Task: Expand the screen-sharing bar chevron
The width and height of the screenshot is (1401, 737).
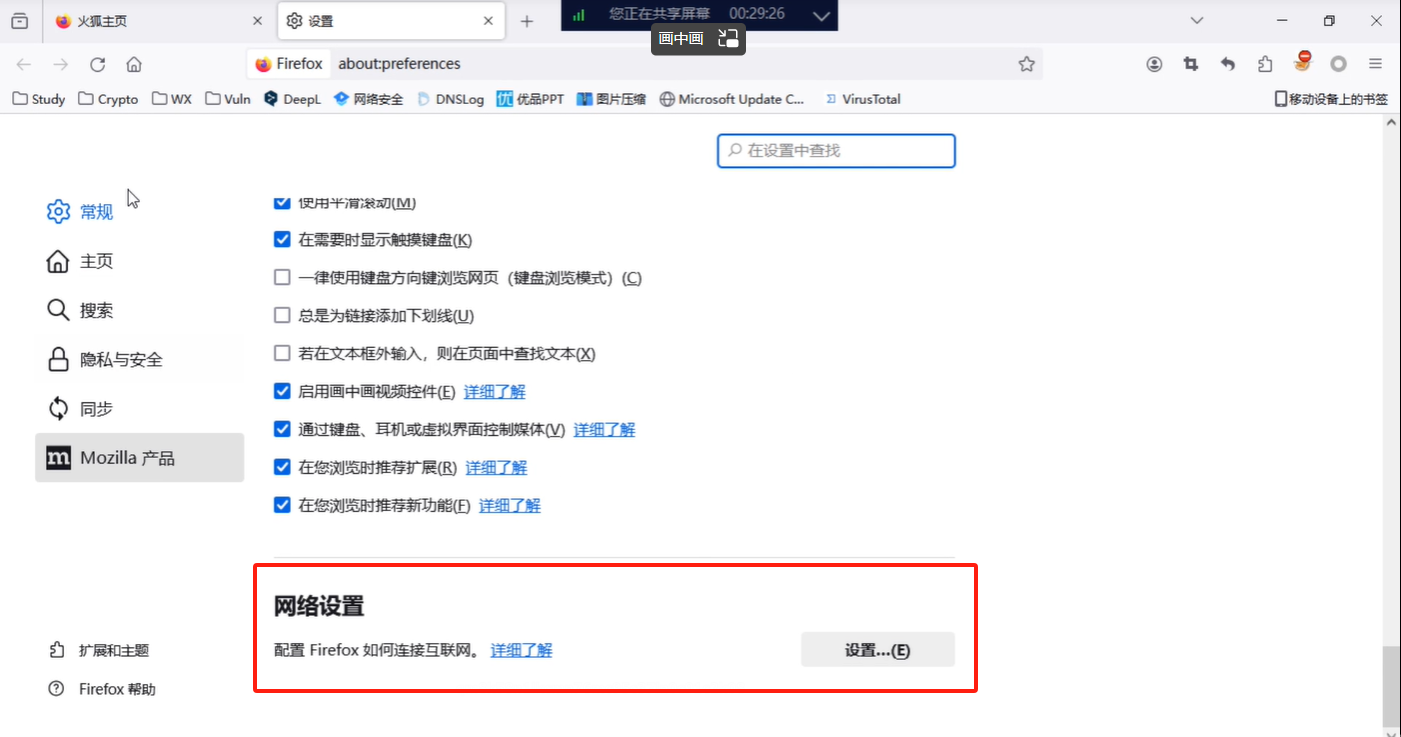Action: point(822,15)
